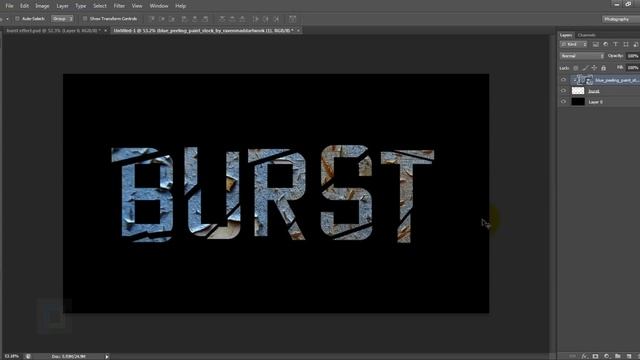Select the Untitled-1 document tab
This screenshot has width=640, height=360.
coord(203,31)
